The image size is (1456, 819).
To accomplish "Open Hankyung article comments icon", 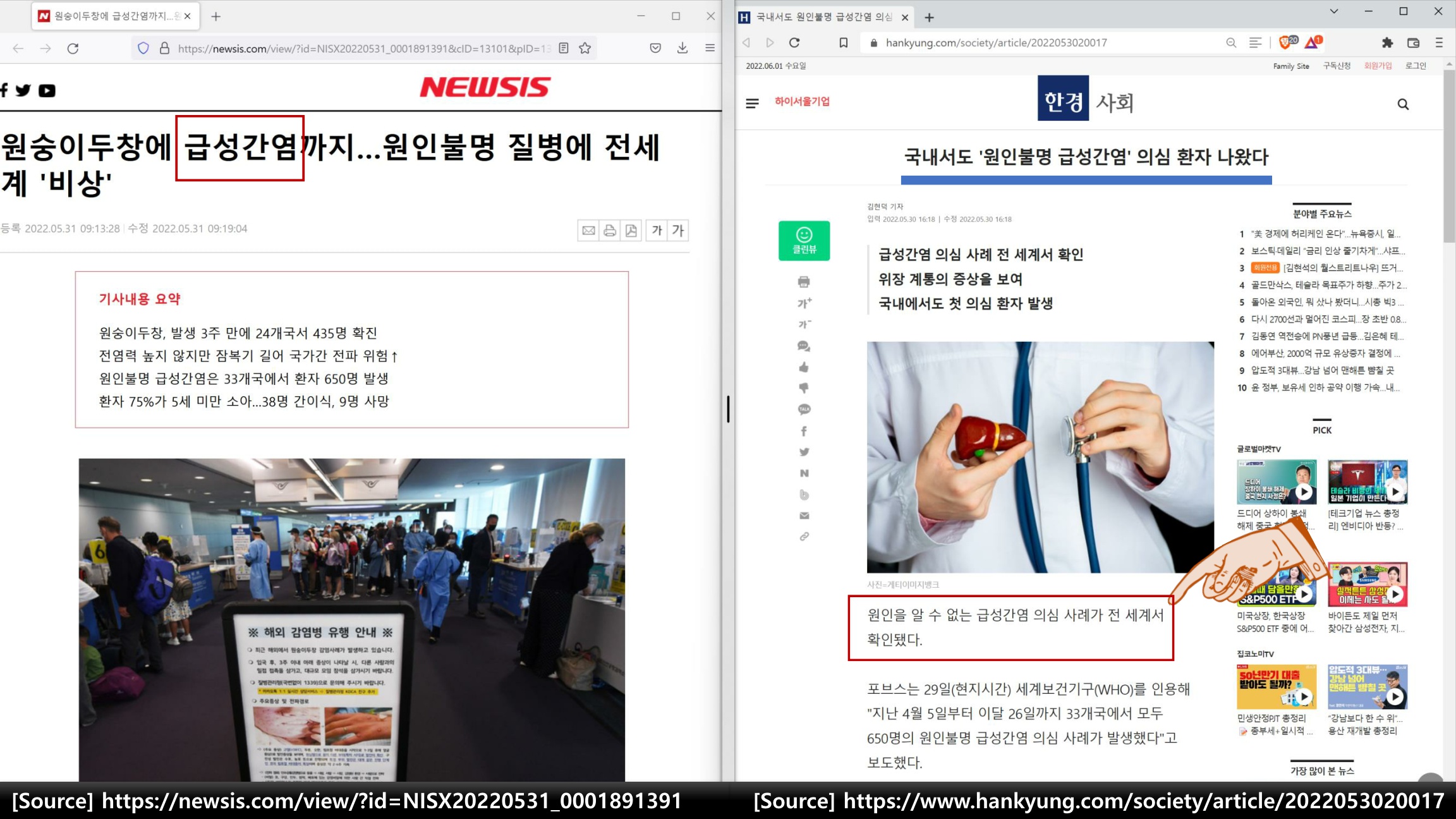I will (x=804, y=346).
